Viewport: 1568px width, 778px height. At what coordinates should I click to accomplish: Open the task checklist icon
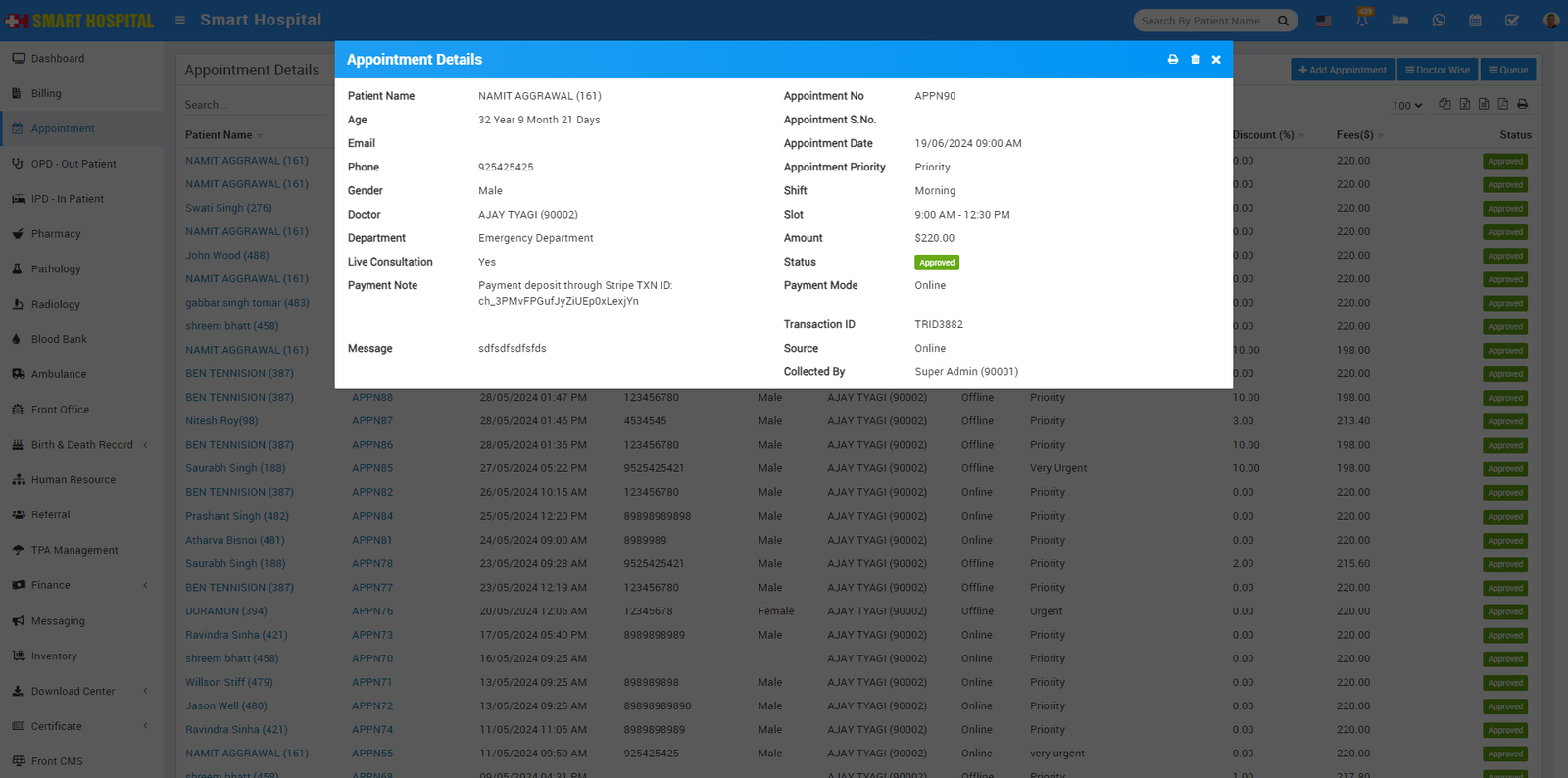coord(1512,21)
